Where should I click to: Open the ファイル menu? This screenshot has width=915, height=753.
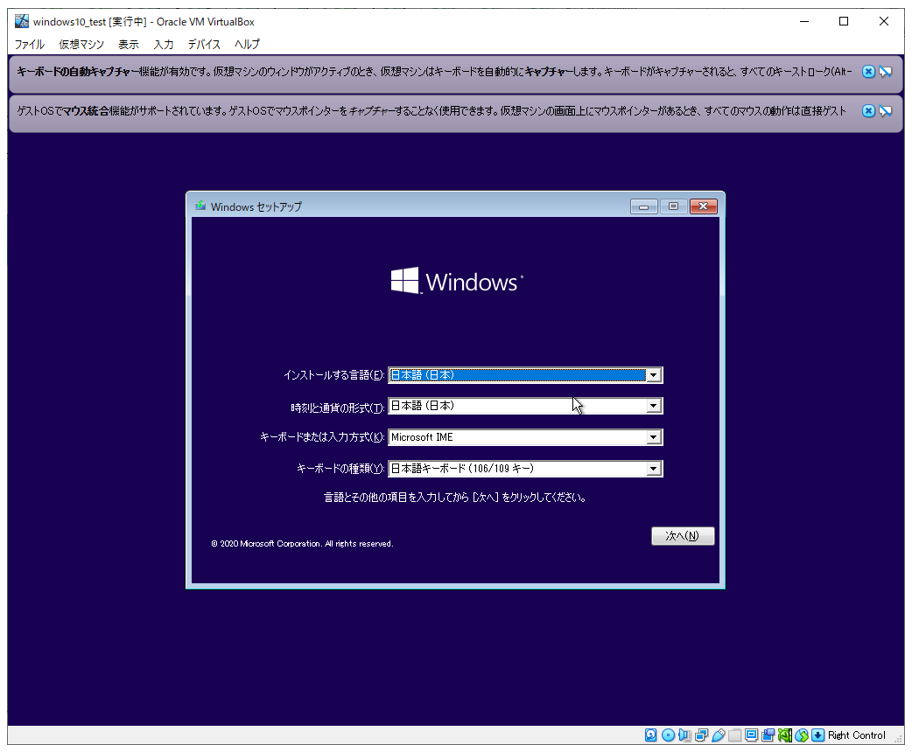29,44
